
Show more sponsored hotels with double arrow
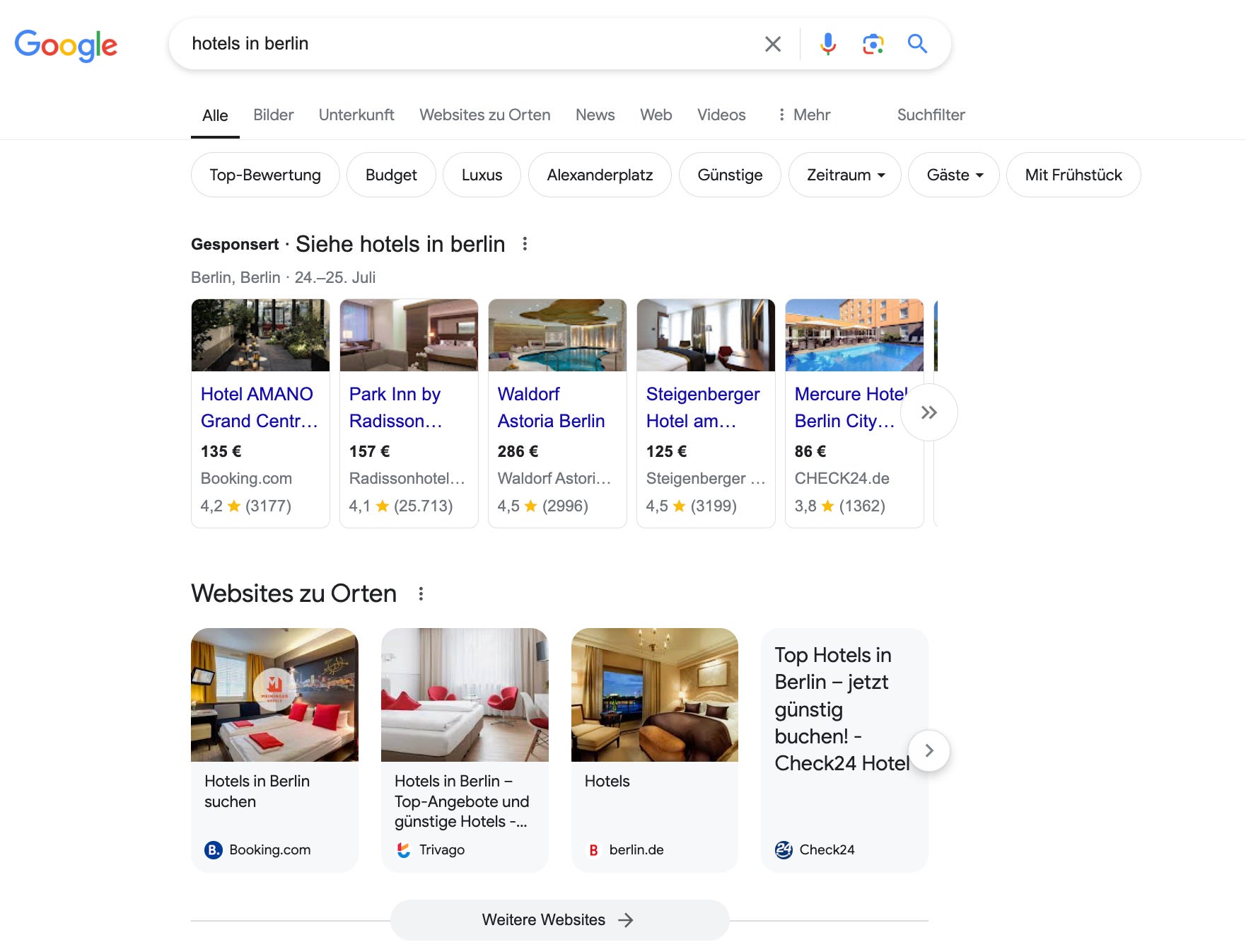point(929,412)
